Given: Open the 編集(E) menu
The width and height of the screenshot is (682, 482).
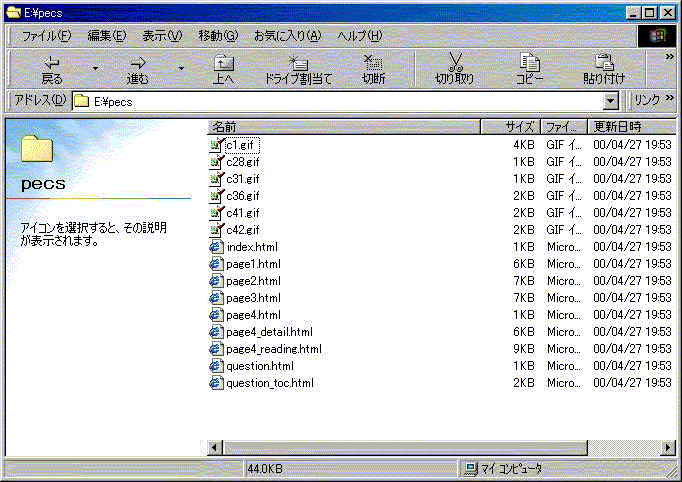Looking at the screenshot, I should pyautogui.click(x=107, y=36).
